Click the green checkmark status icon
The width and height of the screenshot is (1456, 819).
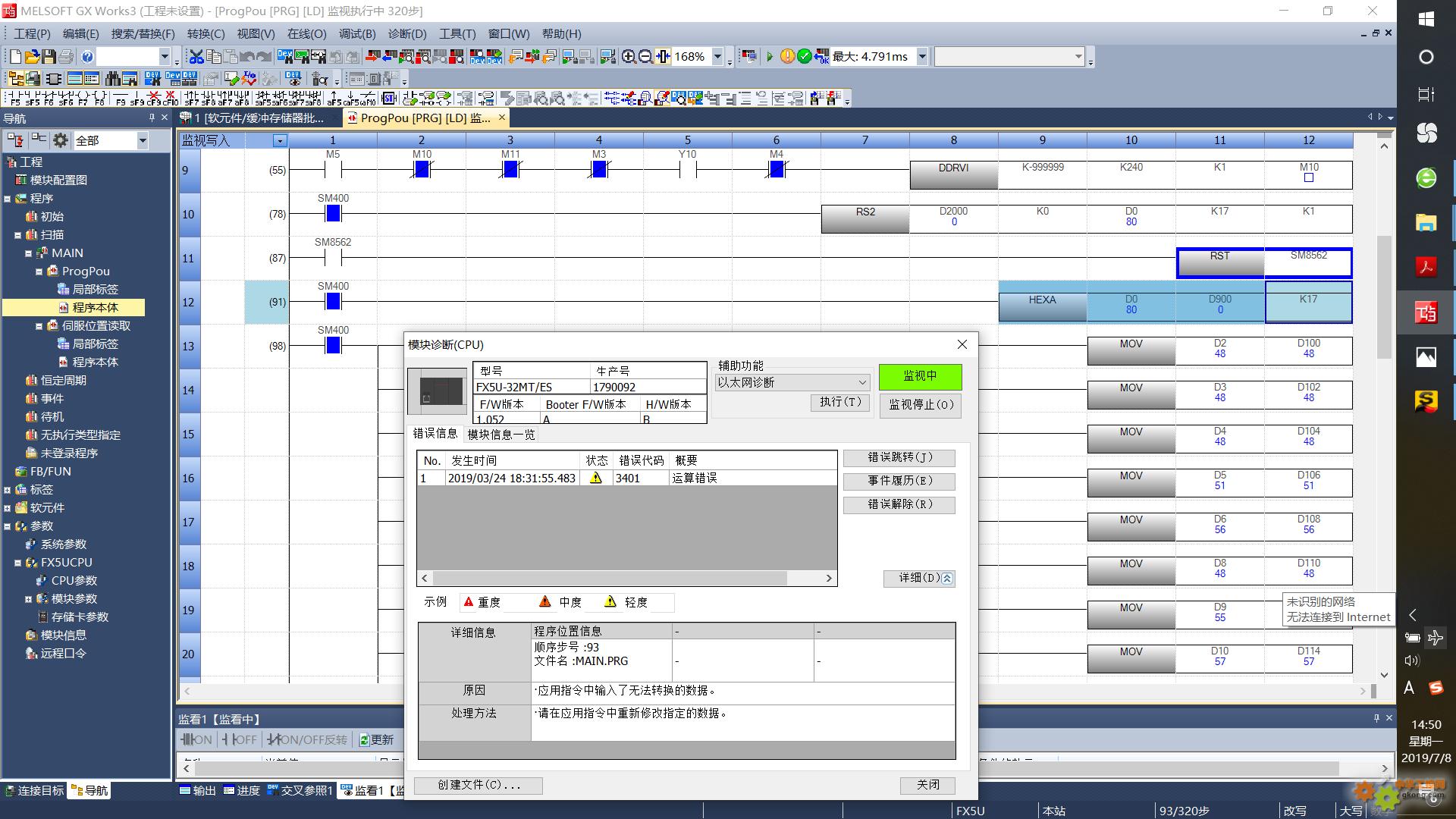[804, 56]
